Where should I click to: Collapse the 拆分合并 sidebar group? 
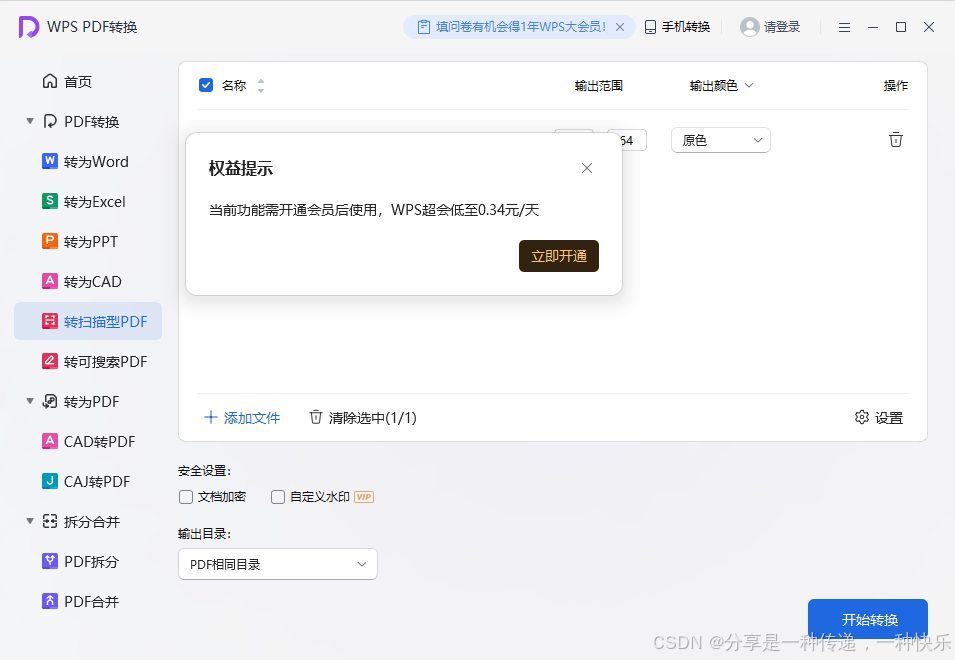(x=30, y=521)
